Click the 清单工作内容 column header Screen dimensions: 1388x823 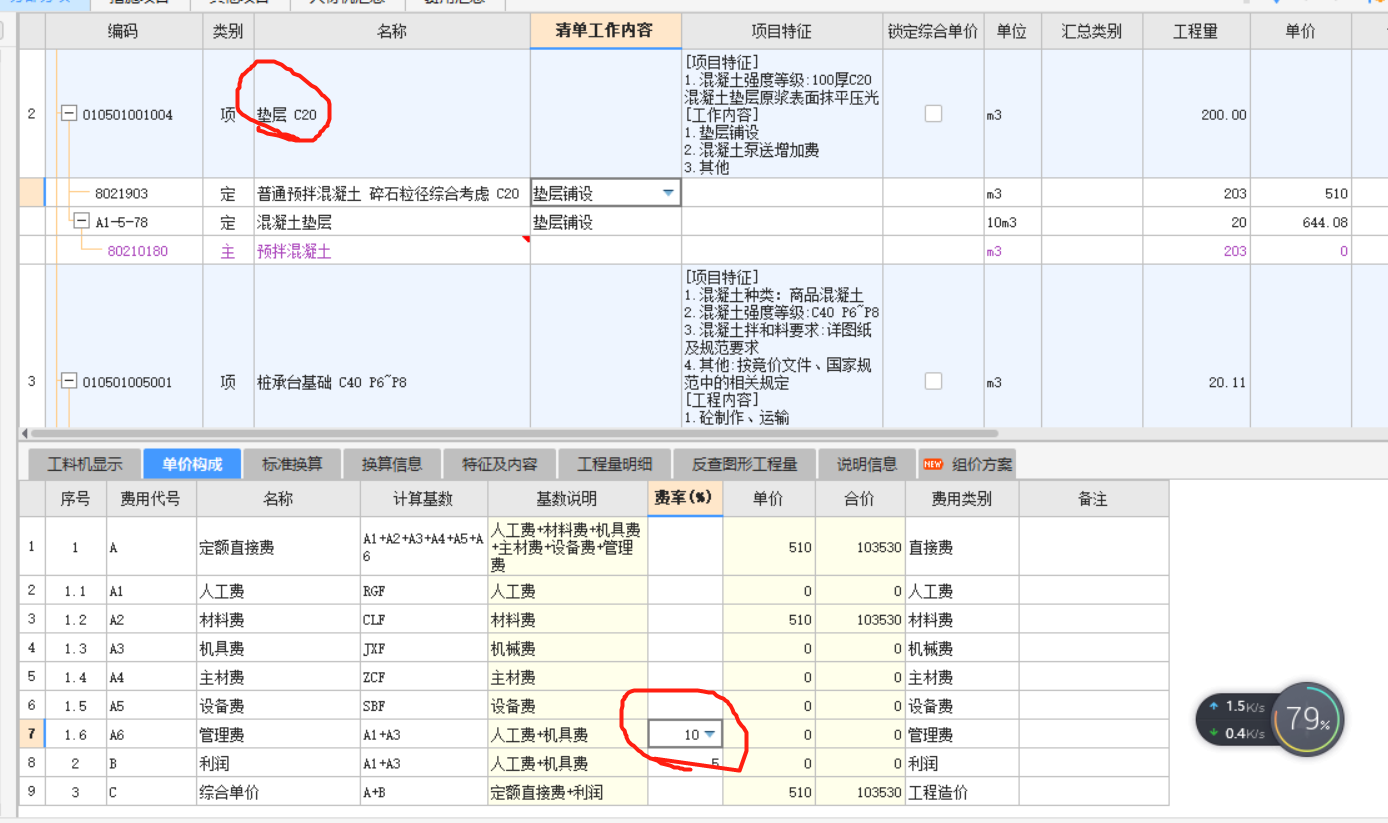tap(605, 31)
